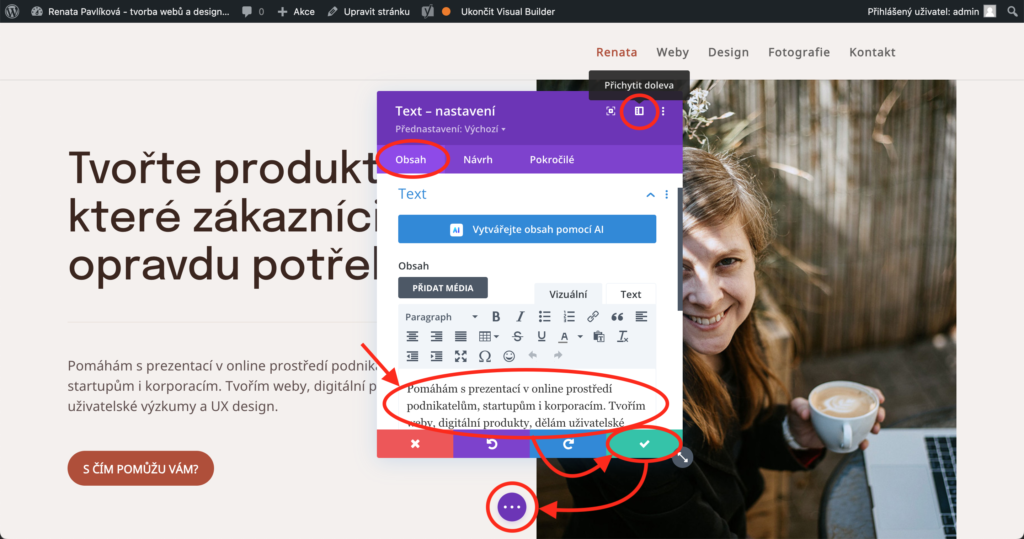Increase indent of paragraph

click(x=436, y=356)
